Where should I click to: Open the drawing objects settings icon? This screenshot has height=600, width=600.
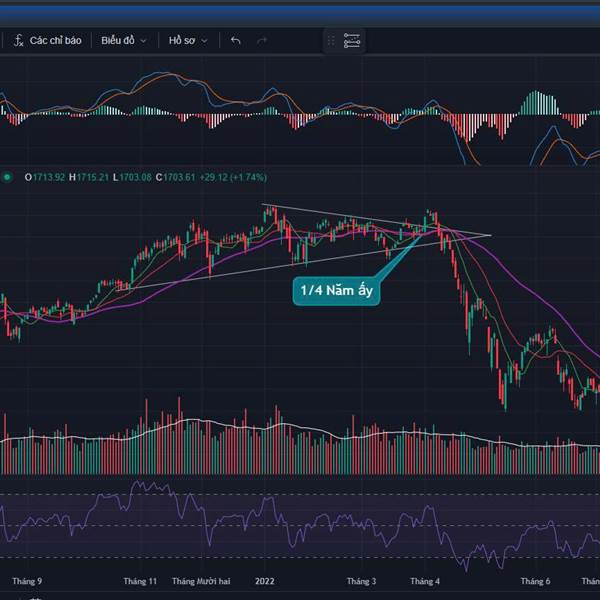click(352, 41)
